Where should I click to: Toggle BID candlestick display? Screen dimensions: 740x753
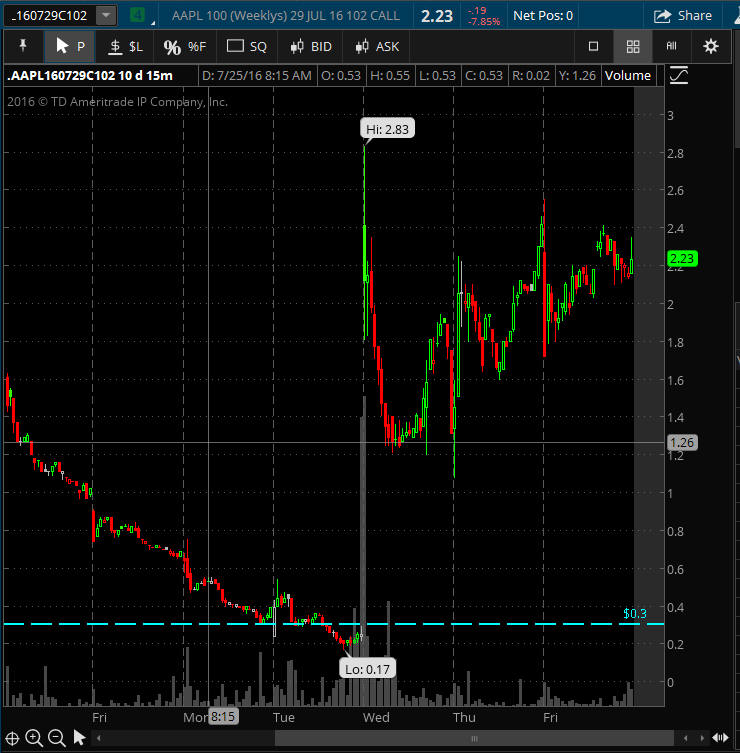310,47
